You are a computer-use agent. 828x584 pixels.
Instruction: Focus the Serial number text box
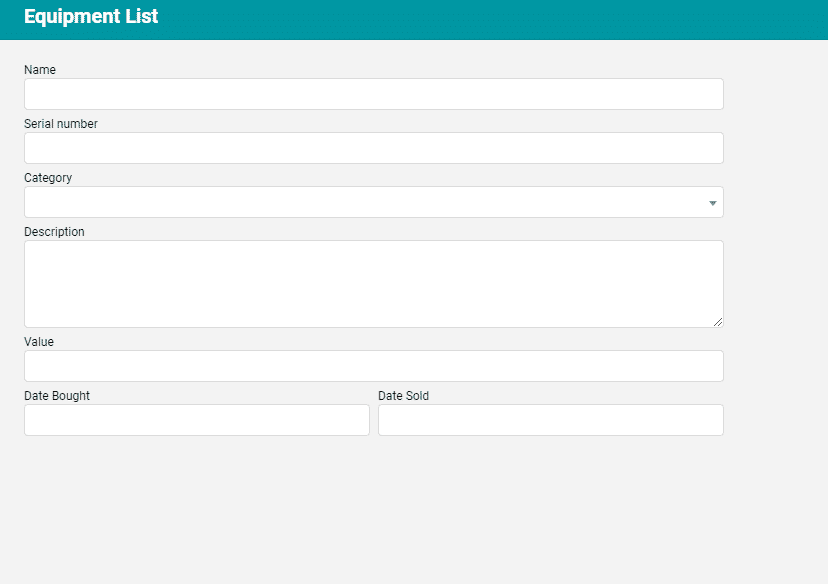[x=374, y=148]
